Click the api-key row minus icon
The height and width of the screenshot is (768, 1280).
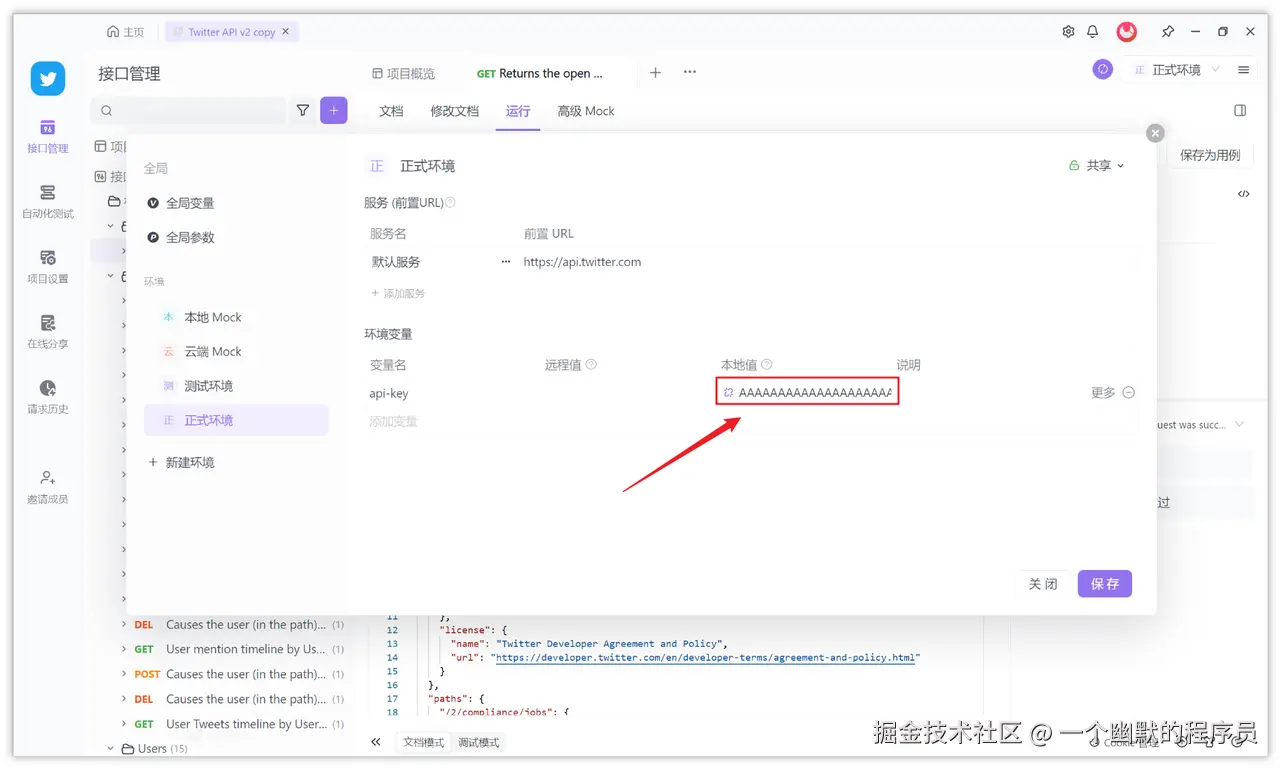(1129, 393)
